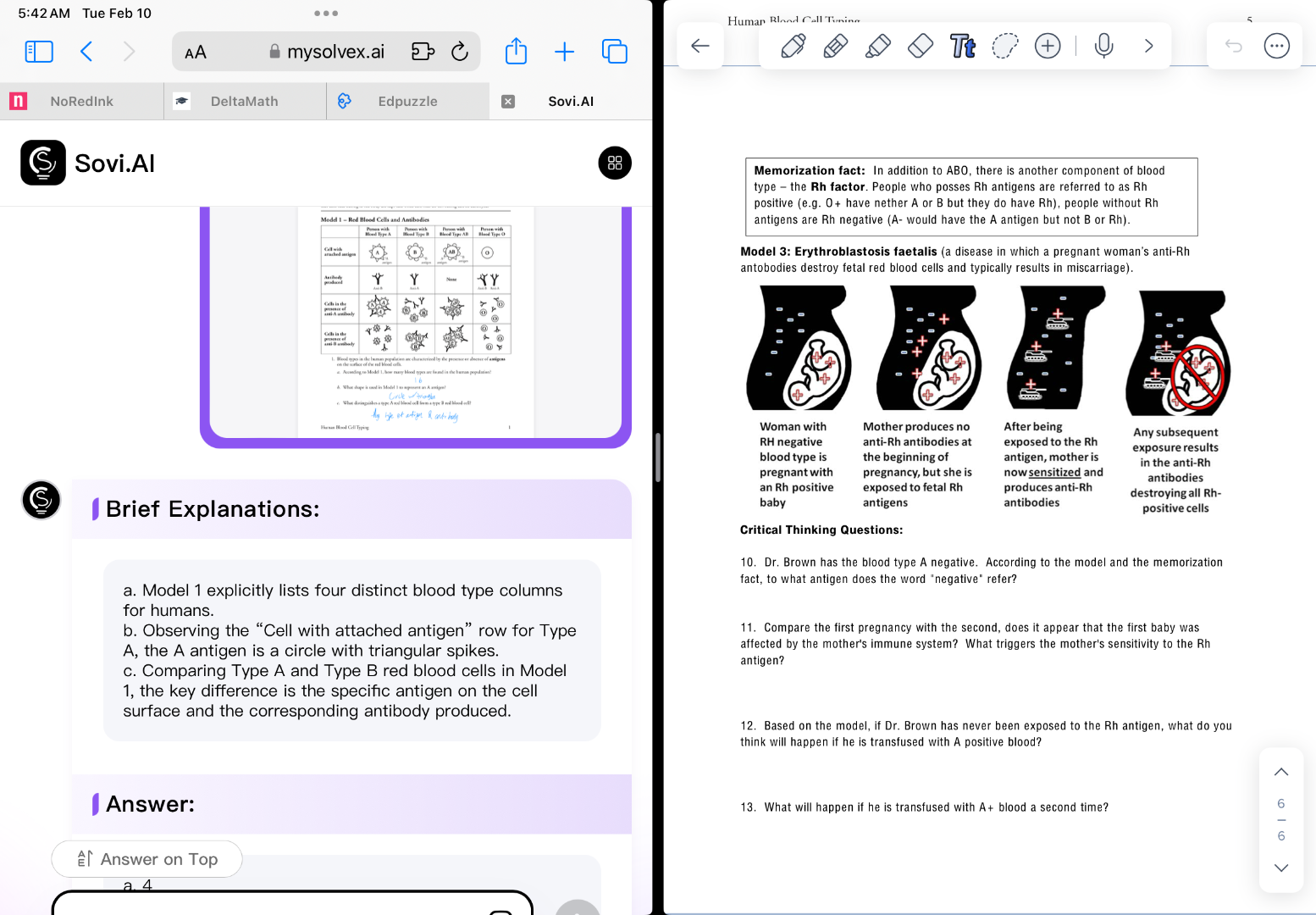Tap Undo in the document toolbar
The image size is (1316, 915).
[1234, 46]
